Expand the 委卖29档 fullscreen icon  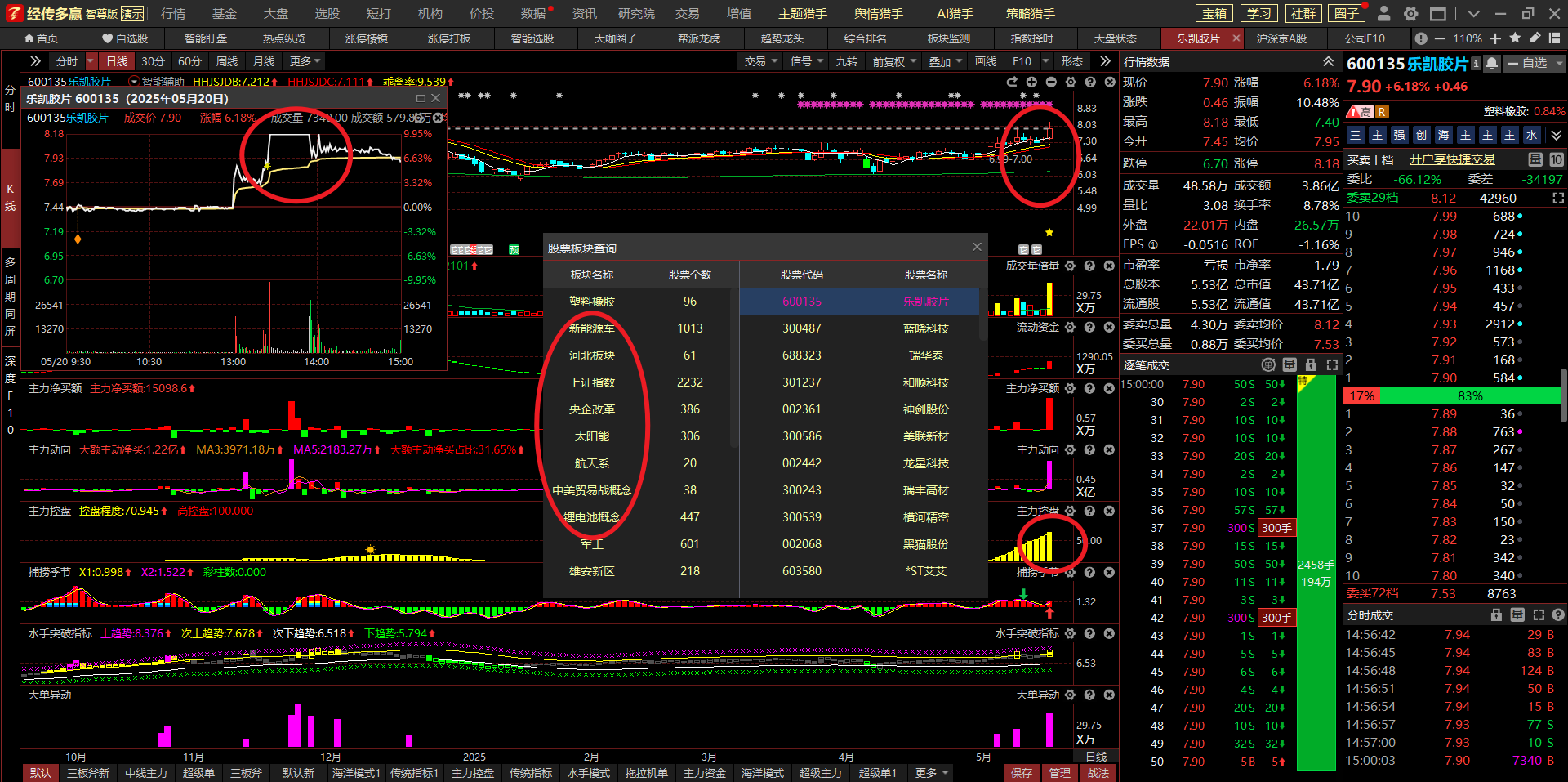1558,198
